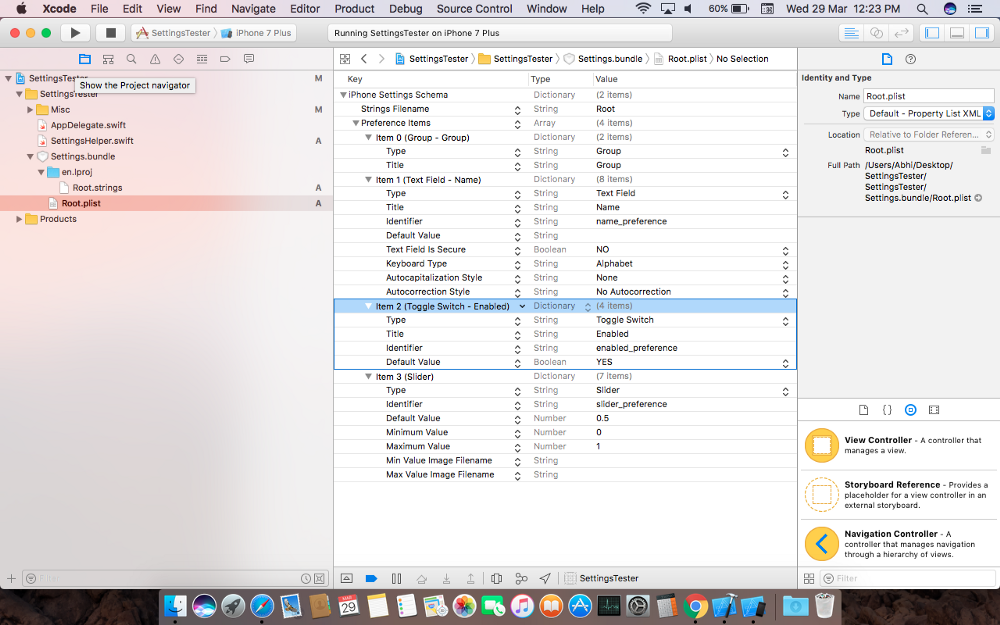Viewport: 1000px width, 625px height.
Task: Open the Issue navigator warning icon
Action: pos(155,59)
